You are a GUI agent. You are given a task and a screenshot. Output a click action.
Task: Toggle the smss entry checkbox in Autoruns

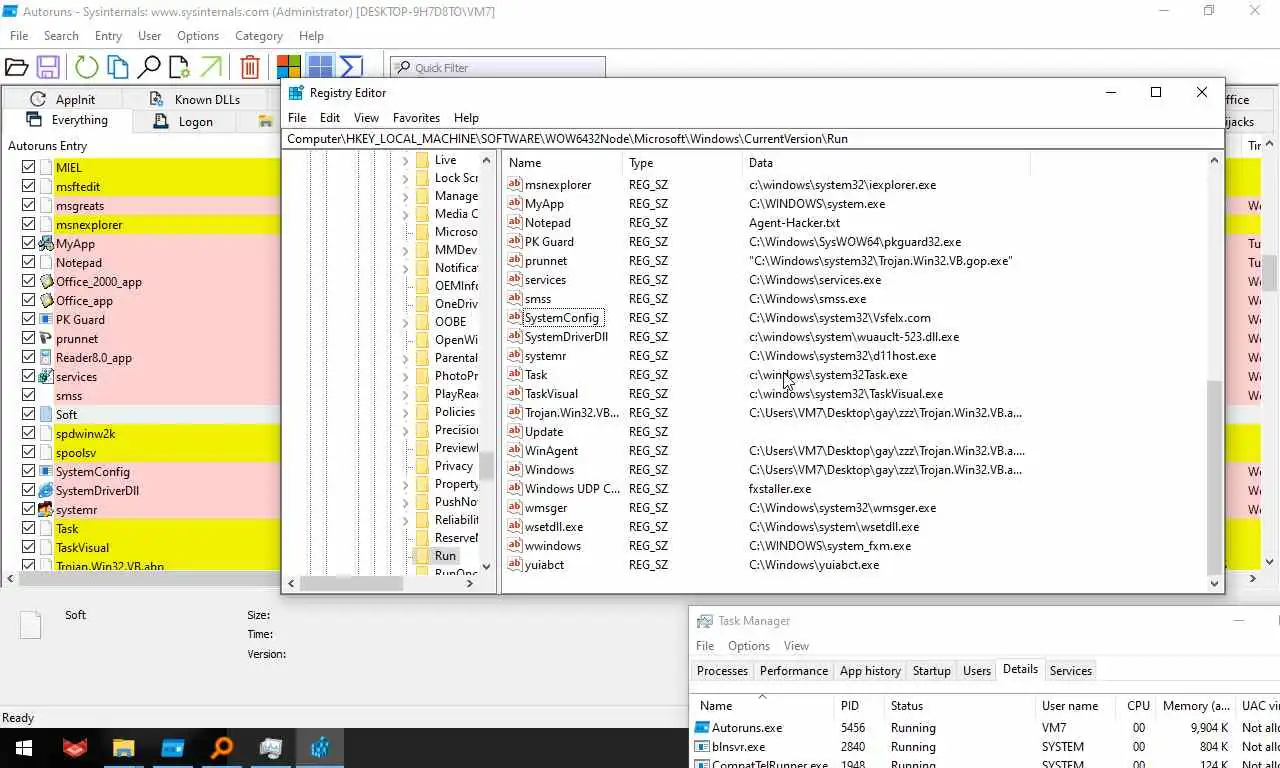point(28,395)
